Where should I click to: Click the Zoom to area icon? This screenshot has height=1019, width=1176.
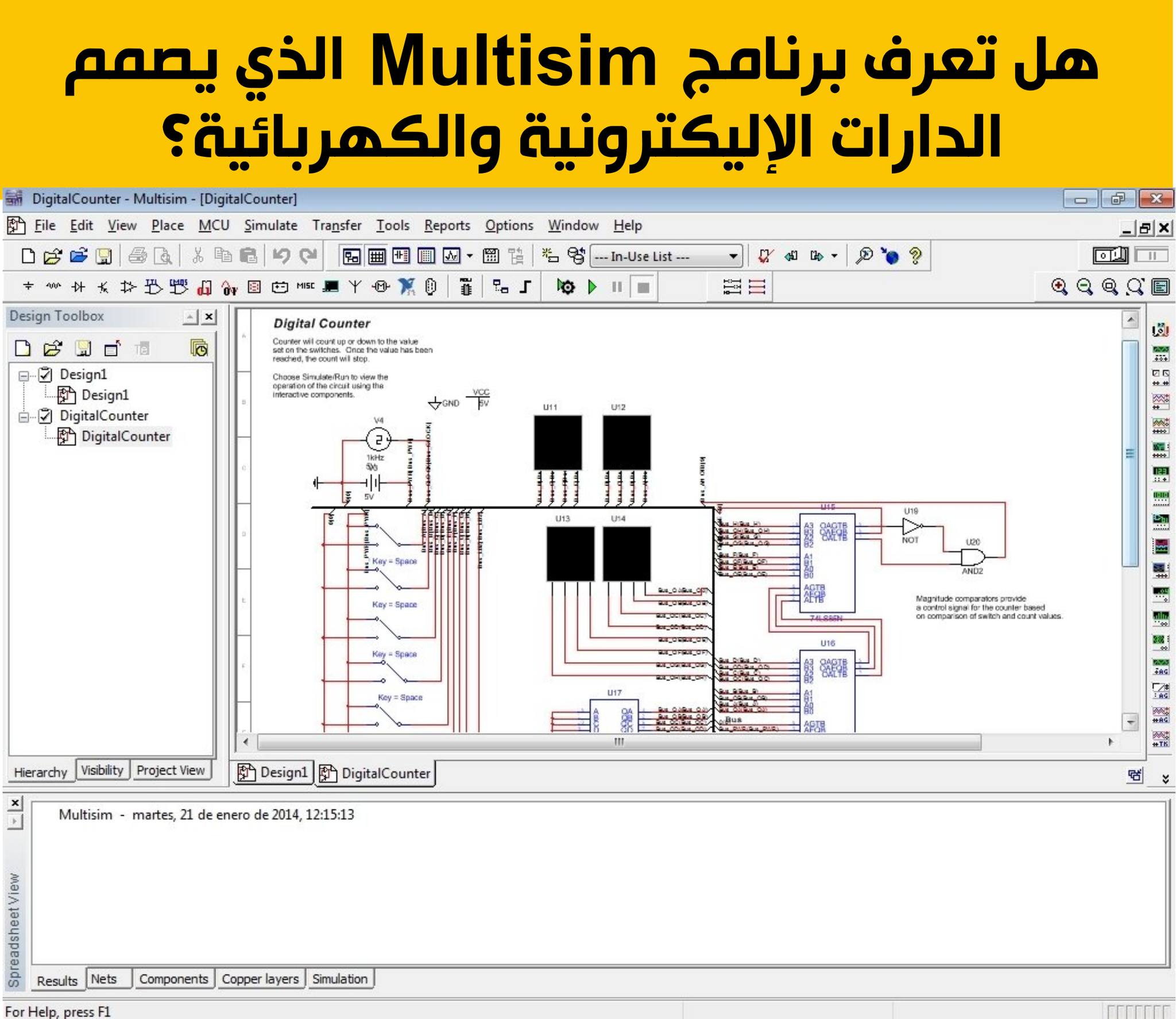(1110, 287)
